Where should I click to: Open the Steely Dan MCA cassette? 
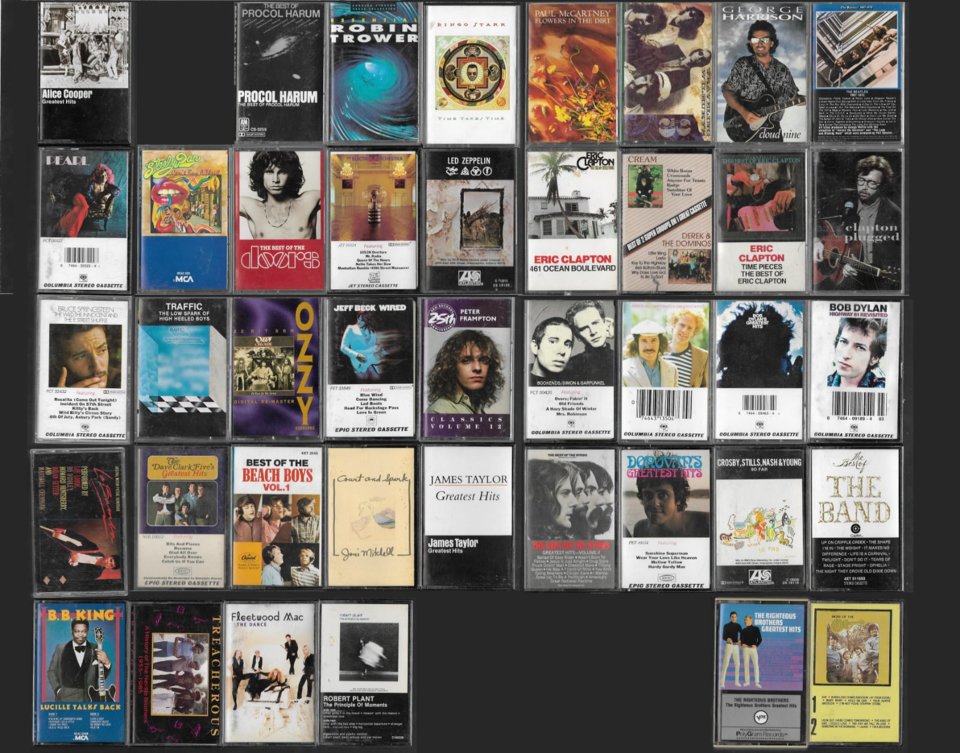coord(184,219)
